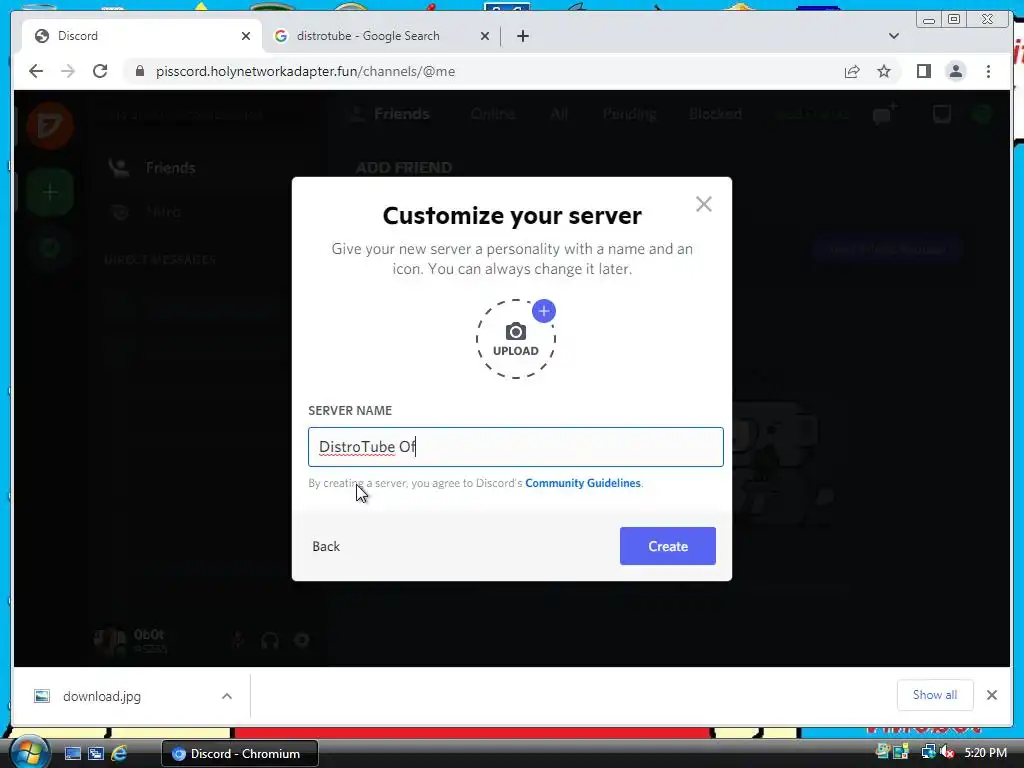Click the network icon in system tray
Viewport: 1024px width, 768px height.
coord(927,753)
